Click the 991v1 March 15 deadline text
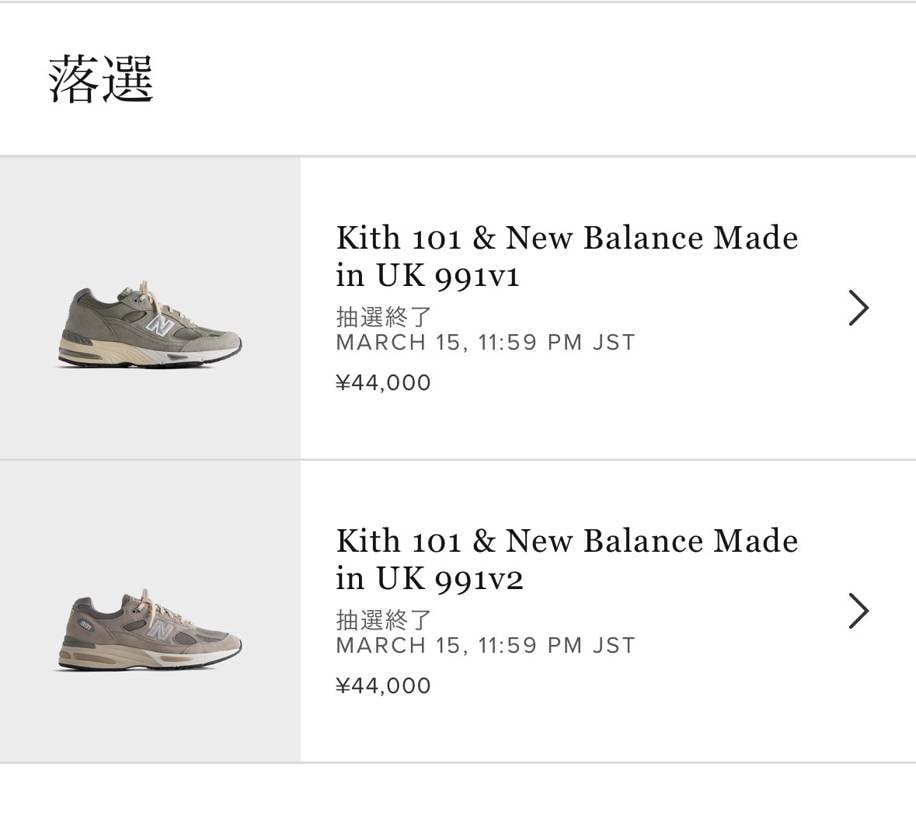 485,343
